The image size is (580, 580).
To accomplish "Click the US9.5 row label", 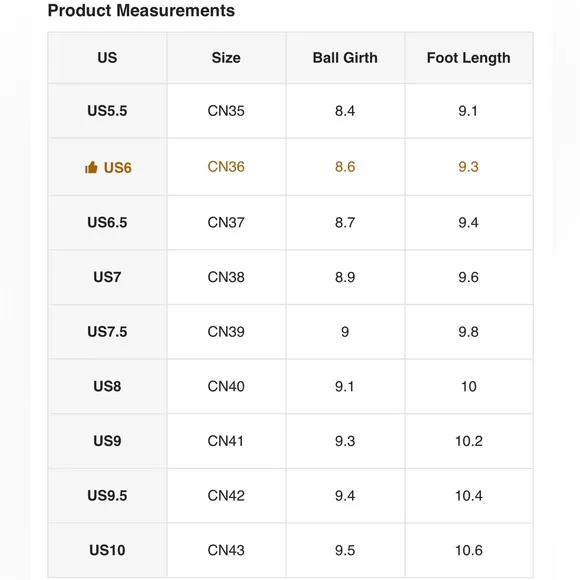I will tap(107, 496).
